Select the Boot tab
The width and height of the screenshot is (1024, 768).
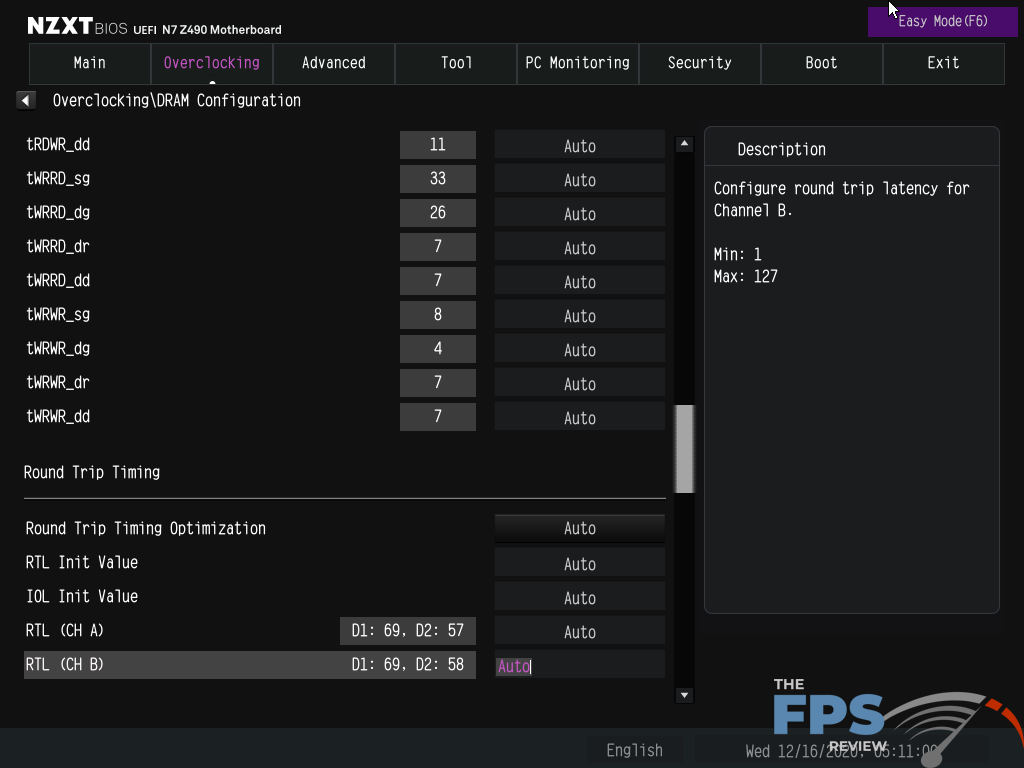(x=821, y=63)
